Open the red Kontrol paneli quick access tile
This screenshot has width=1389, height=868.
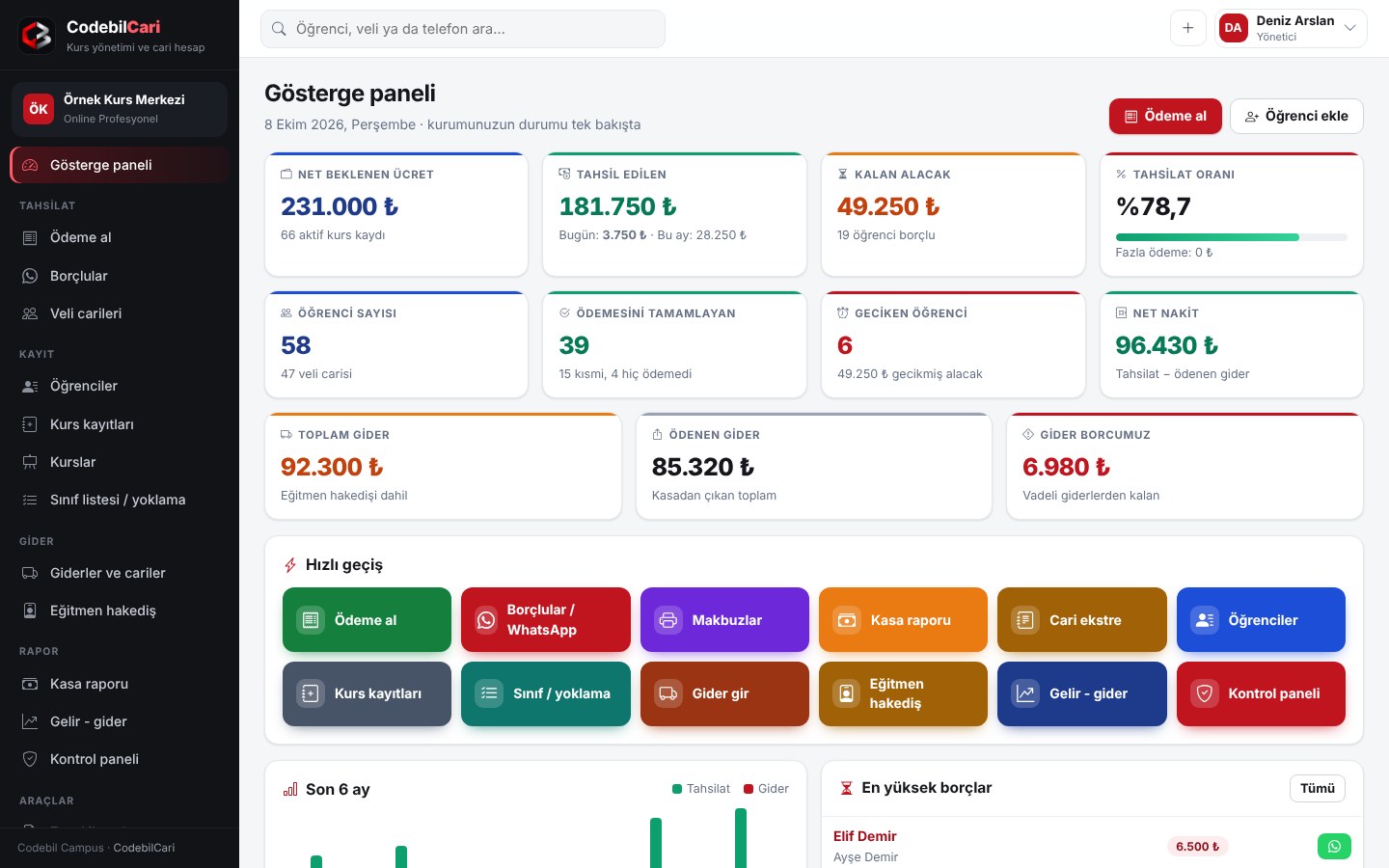pyautogui.click(x=1261, y=693)
